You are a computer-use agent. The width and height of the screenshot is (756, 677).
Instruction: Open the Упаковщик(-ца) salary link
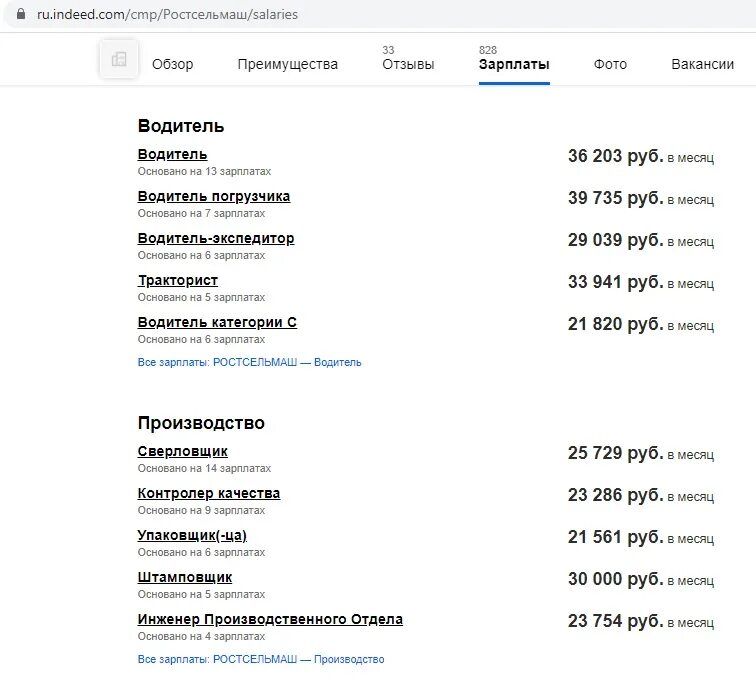point(192,535)
